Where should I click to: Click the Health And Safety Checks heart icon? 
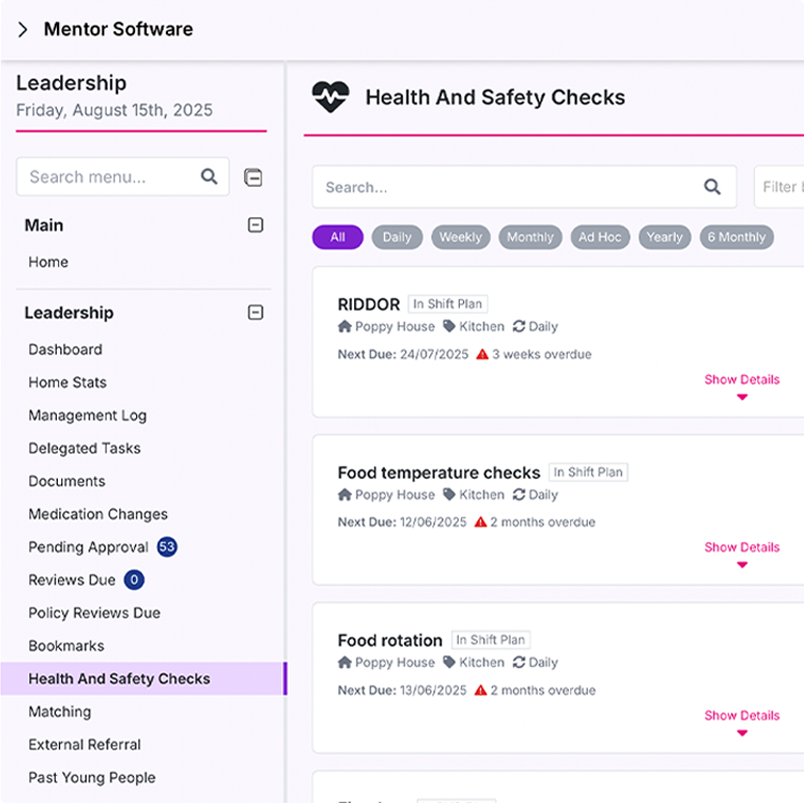(330, 97)
